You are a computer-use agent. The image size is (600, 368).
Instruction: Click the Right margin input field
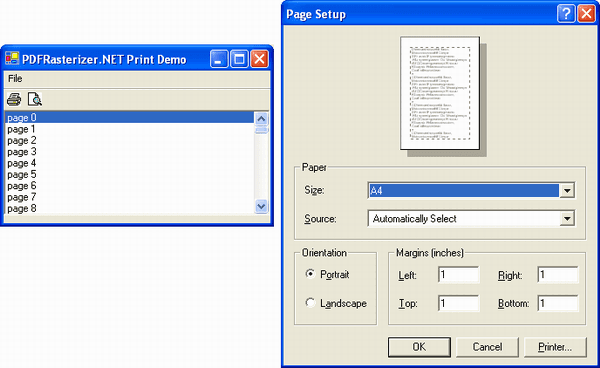pos(558,275)
